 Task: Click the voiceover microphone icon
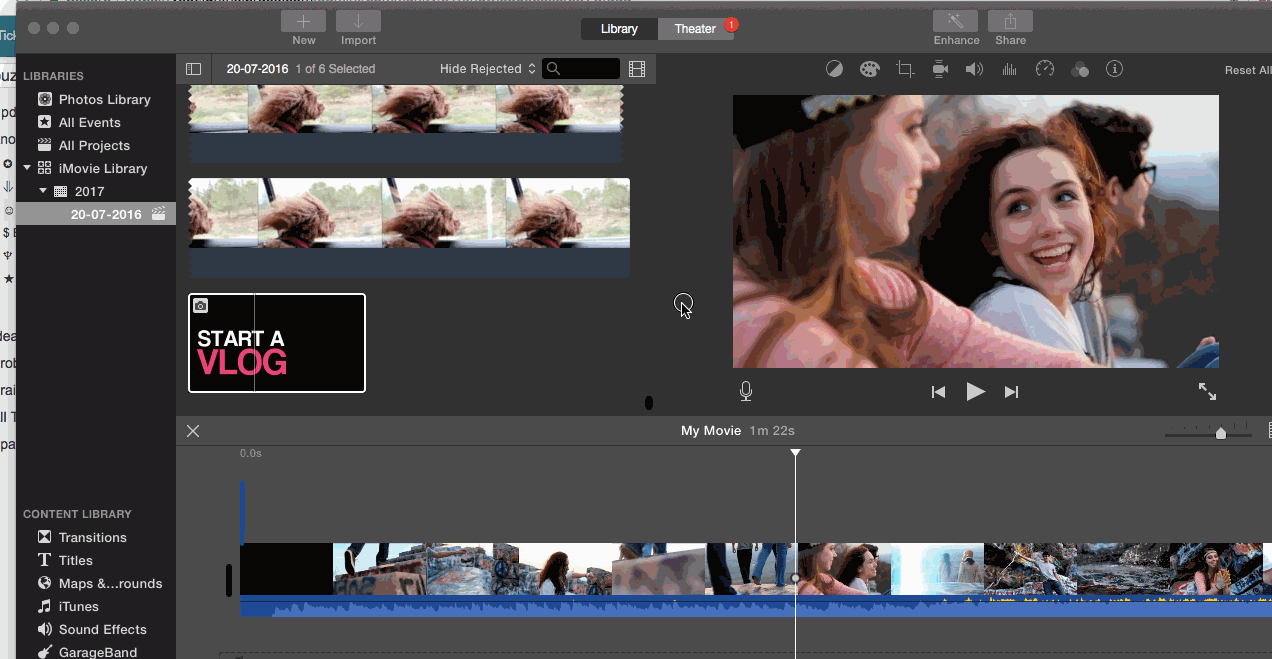point(746,392)
